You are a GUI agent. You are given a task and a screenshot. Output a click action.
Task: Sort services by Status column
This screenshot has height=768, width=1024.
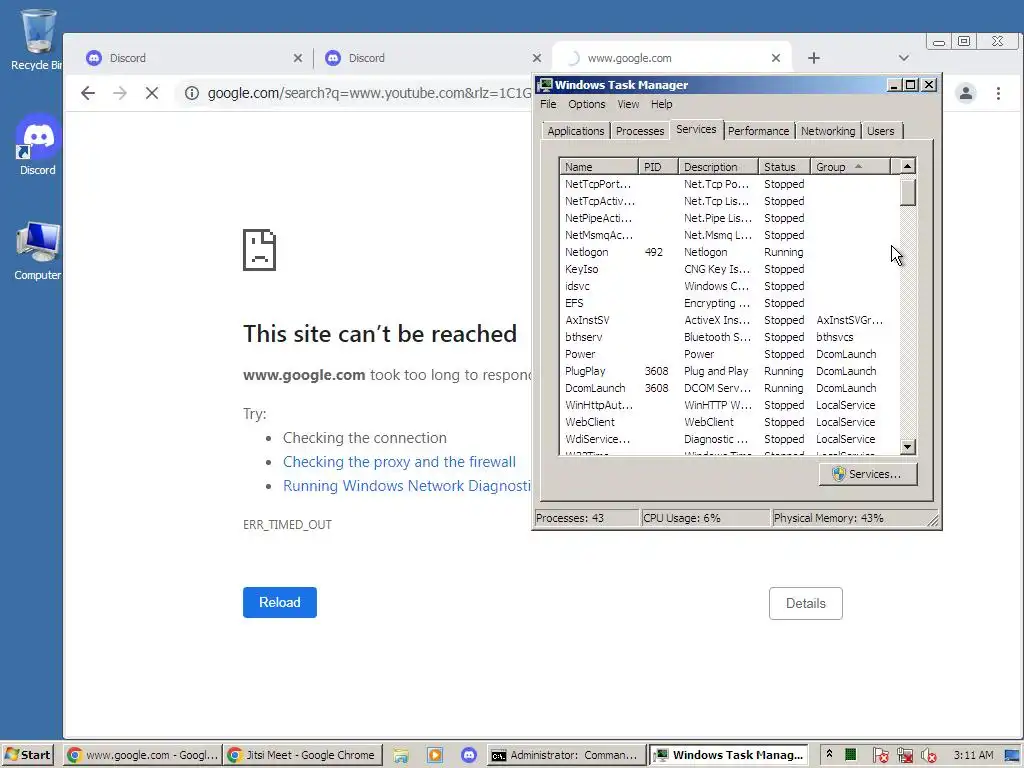[784, 167]
